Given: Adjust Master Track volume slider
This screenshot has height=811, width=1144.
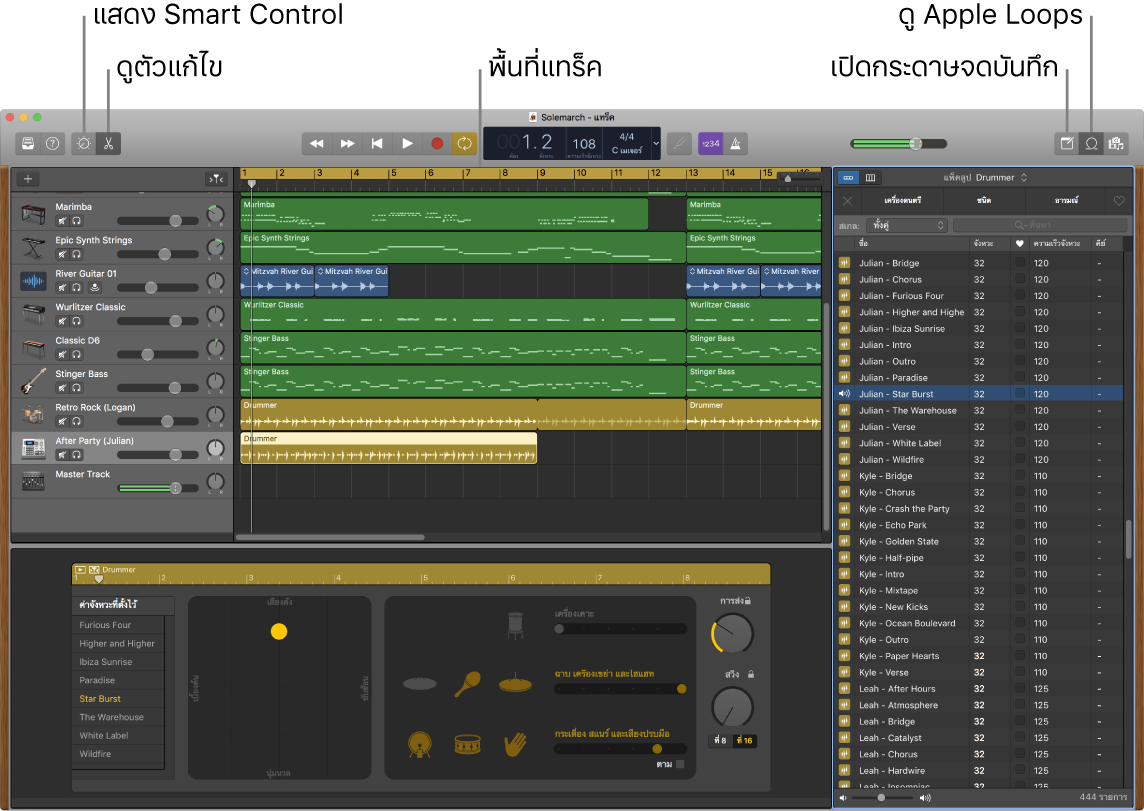Looking at the screenshot, I should (158, 488).
